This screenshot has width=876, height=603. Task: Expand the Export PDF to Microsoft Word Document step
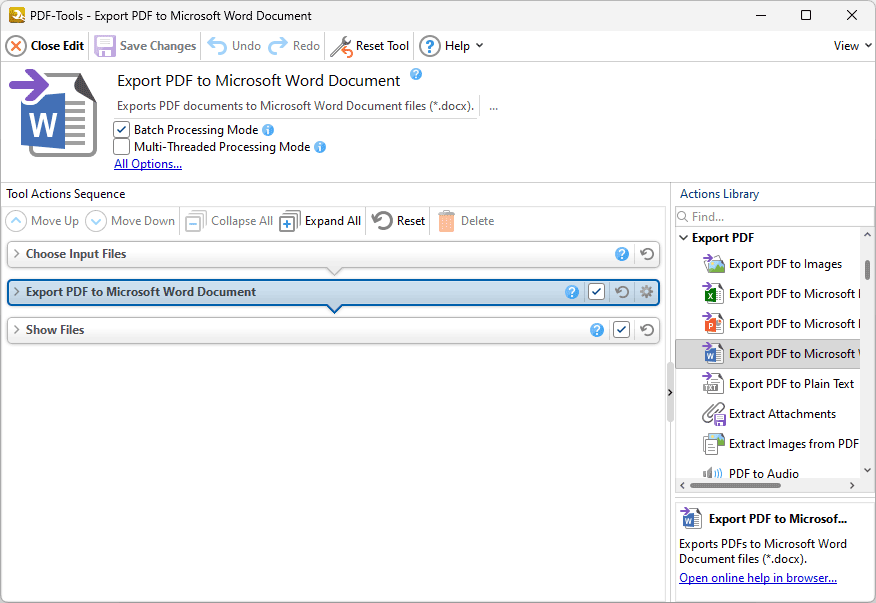tap(16, 292)
